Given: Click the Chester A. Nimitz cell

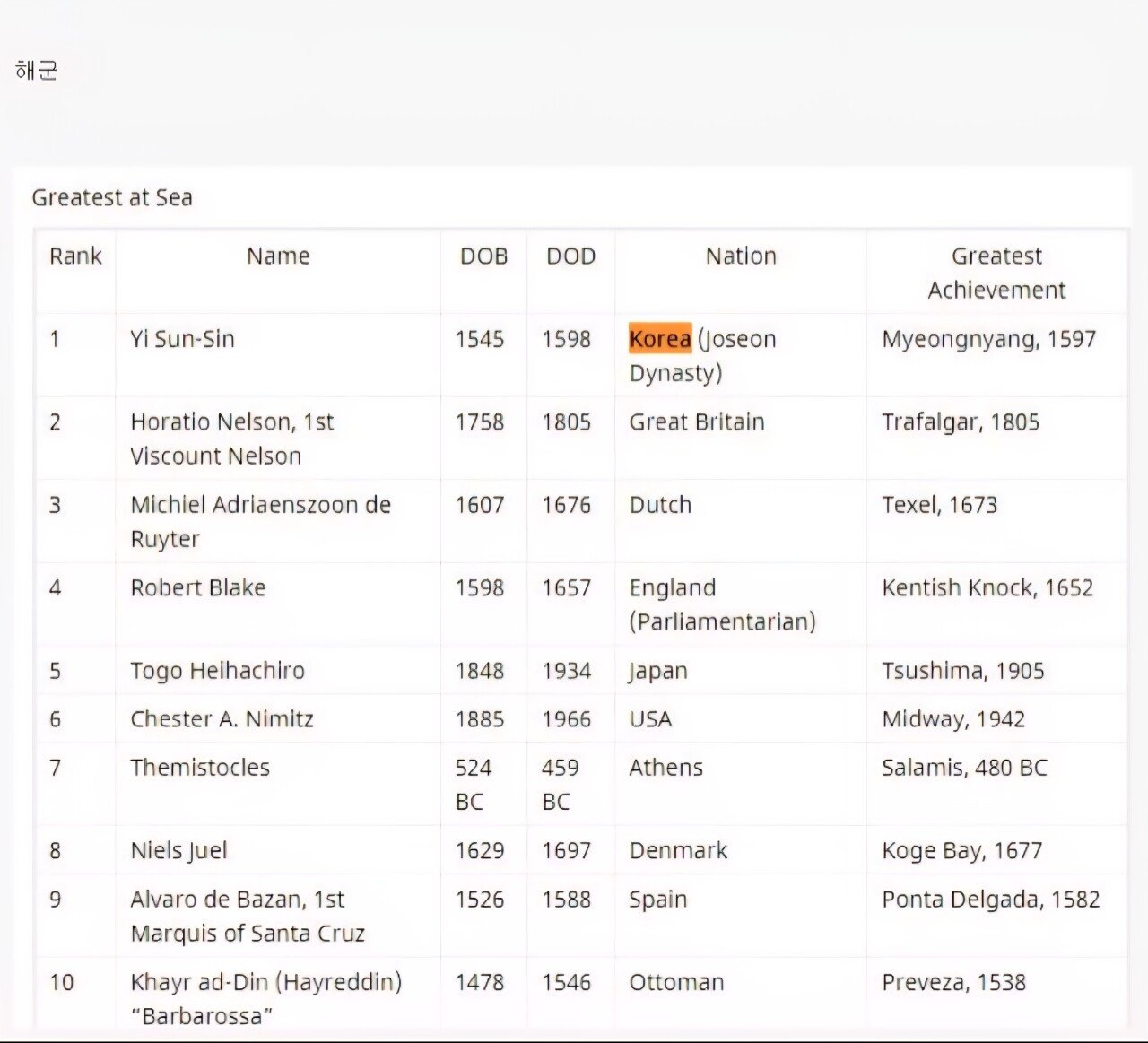Looking at the screenshot, I should 222,719.
